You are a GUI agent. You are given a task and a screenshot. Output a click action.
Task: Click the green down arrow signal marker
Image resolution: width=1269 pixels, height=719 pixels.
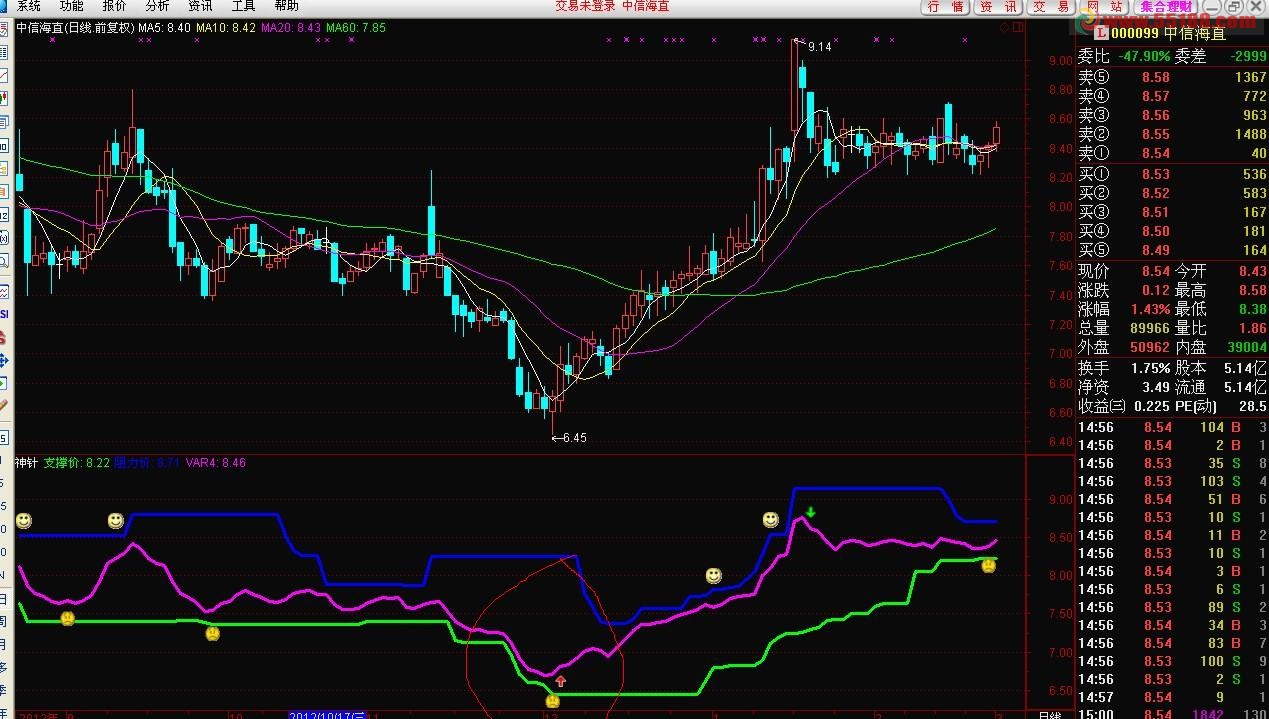(811, 513)
